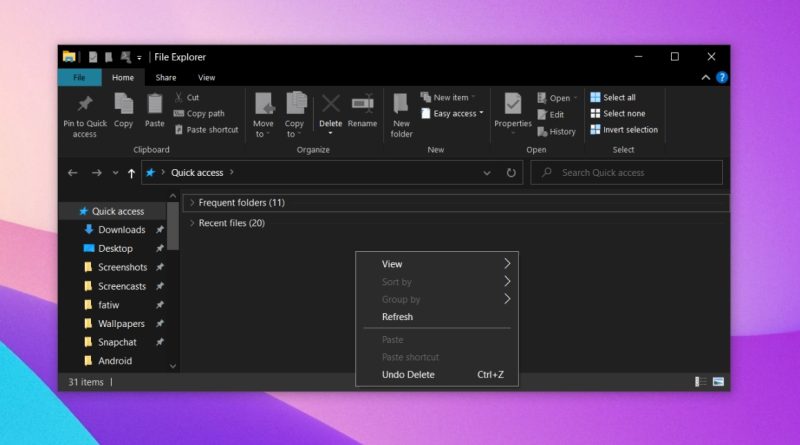Image resolution: width=800 pixels, height=445 pixels.
Task: Open the blue Help question icon
Action: pyautogui.click(x=721, y=78)
